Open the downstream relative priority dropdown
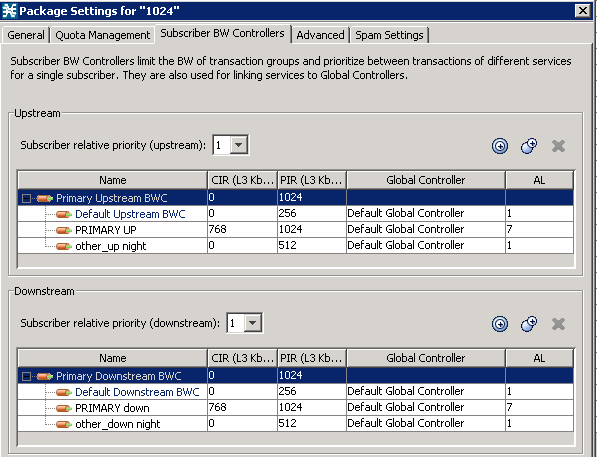Viewport: 597px width, 457px height. (x=252, y=323)
